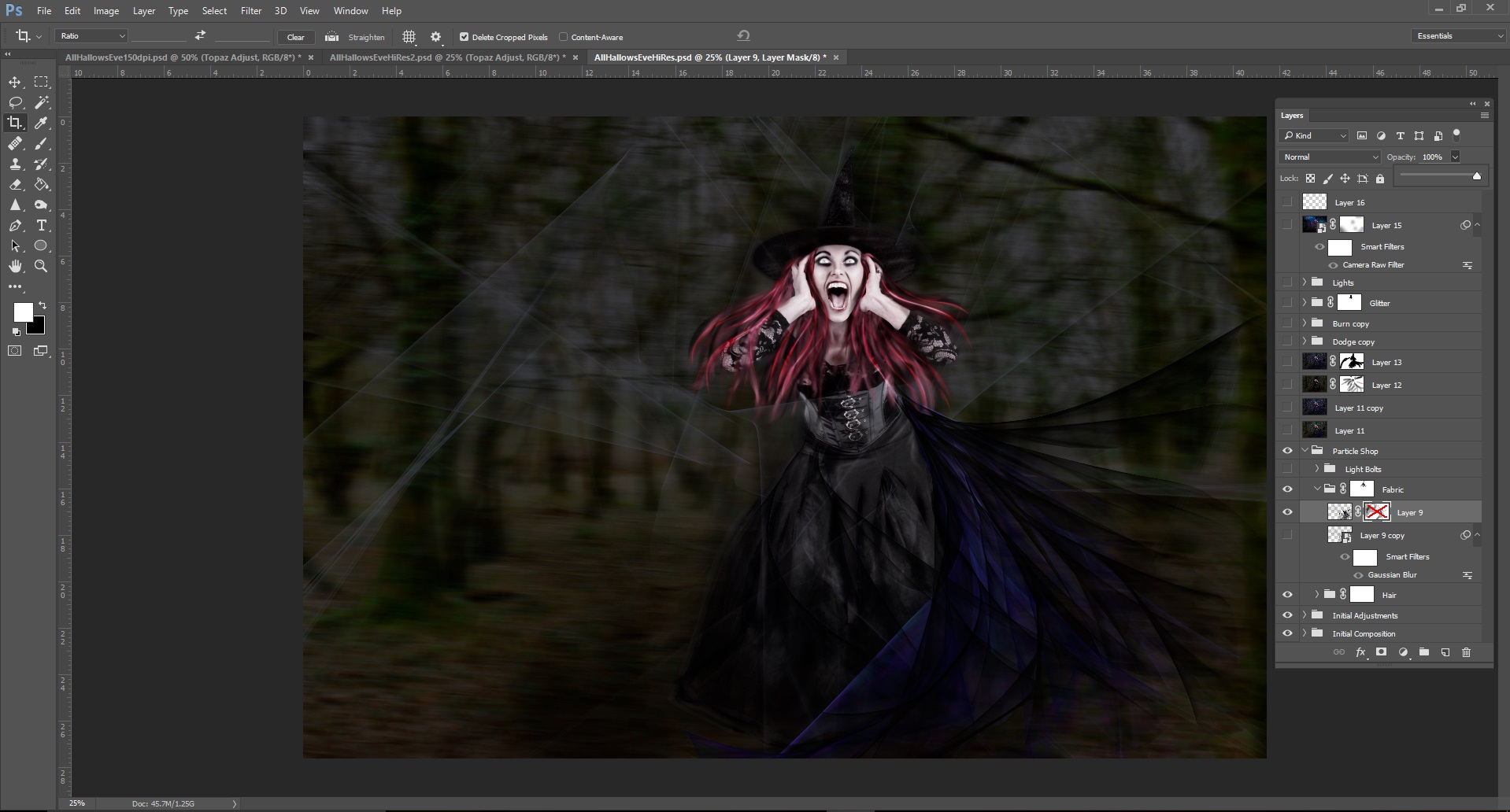Hide the Layer 9 visibility eye

[1288, 511]
